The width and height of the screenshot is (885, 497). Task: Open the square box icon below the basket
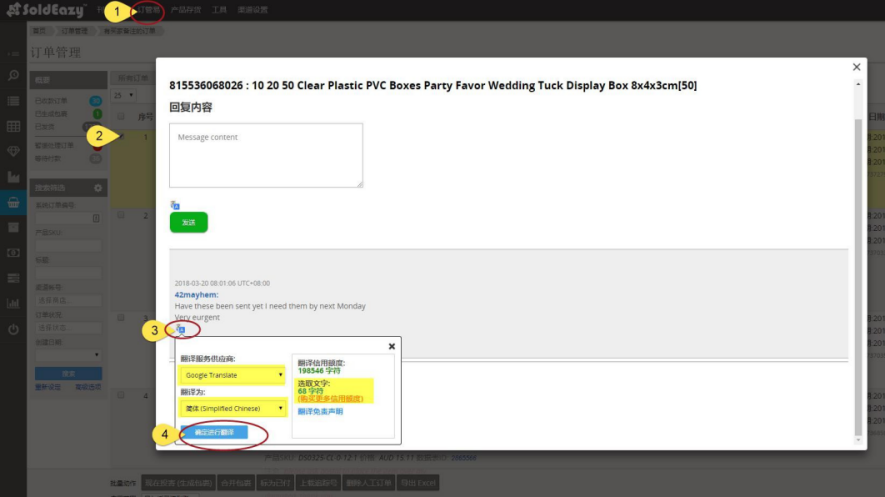click(13, 227)
